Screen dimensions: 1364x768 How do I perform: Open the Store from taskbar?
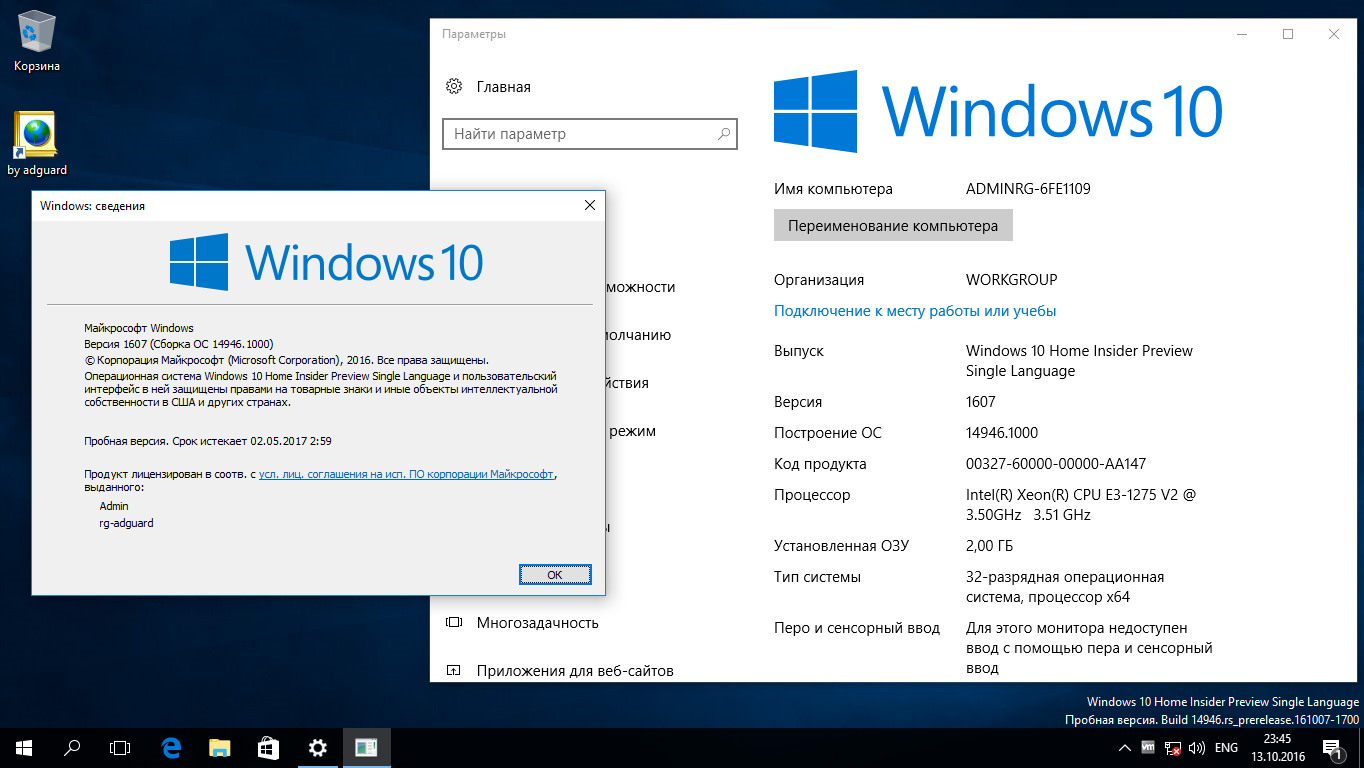(268, 747)
